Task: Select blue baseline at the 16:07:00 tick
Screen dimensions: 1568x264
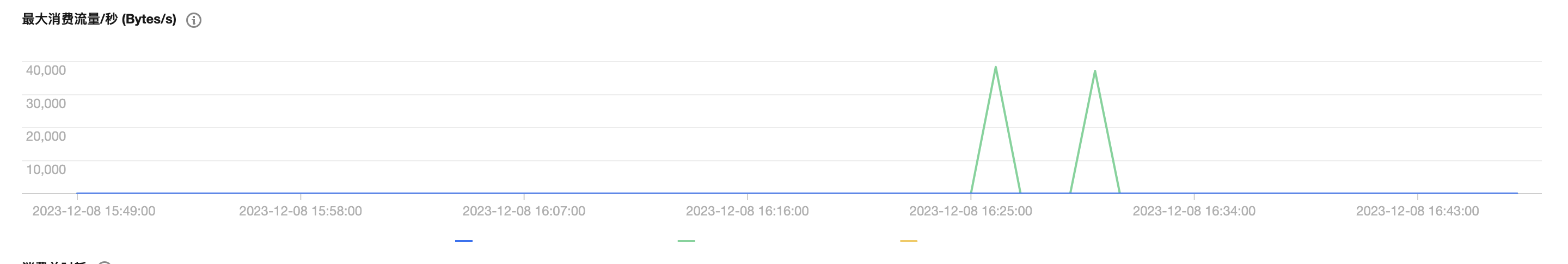Action: [x=524, y=193]
